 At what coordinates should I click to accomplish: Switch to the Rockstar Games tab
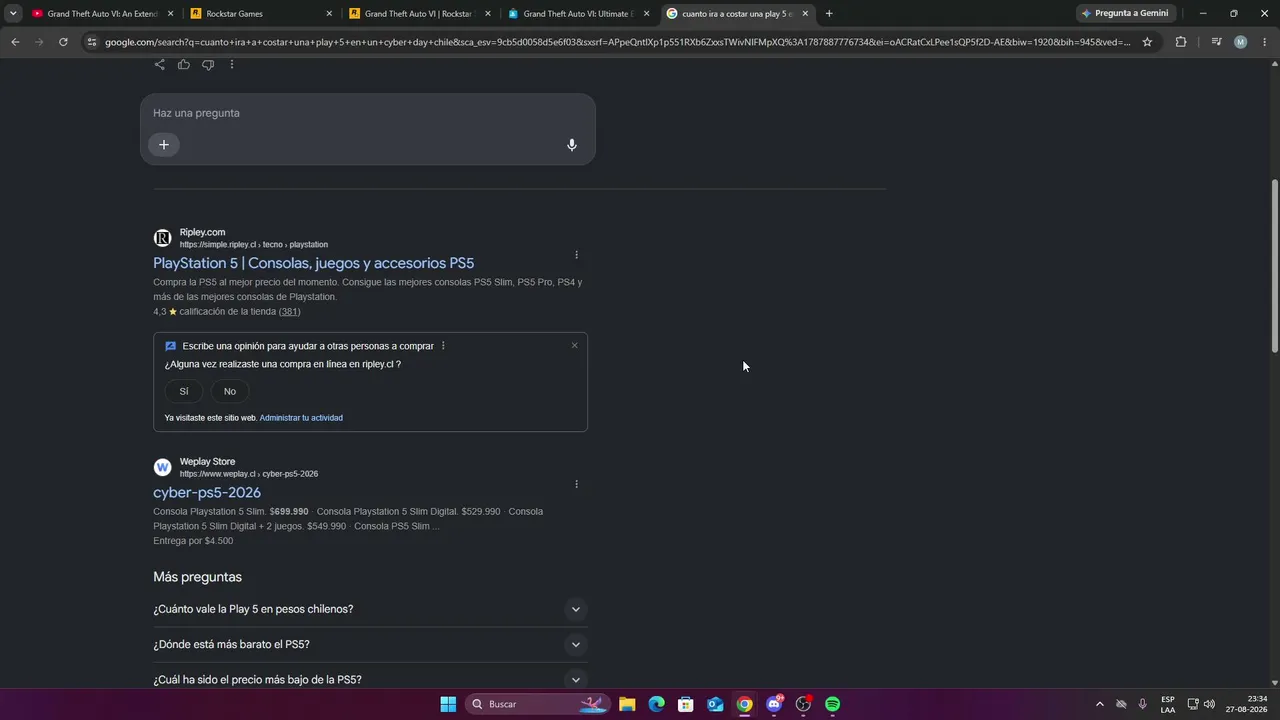[259, 14]
